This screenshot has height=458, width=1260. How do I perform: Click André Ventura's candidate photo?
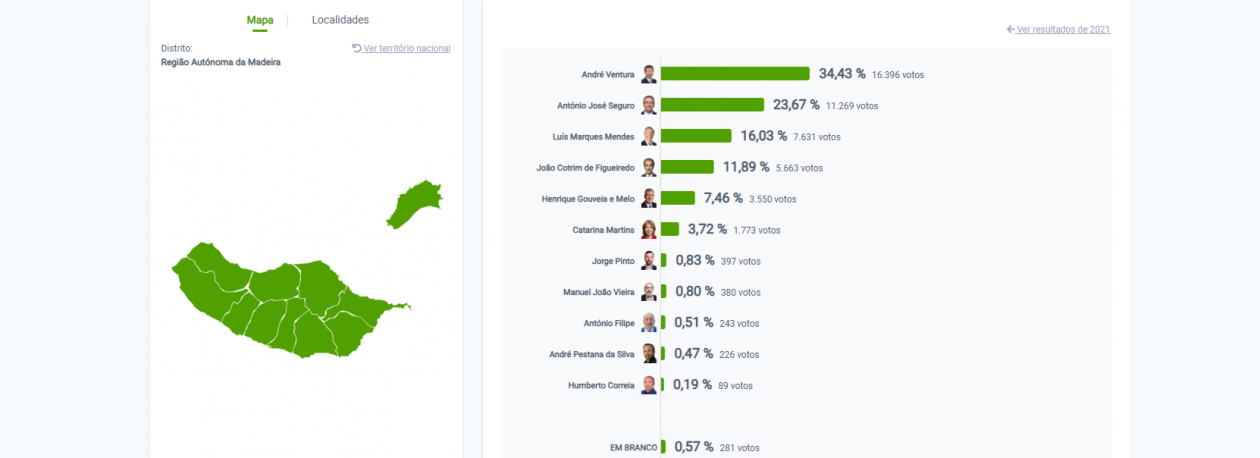[x=649, y=74]
